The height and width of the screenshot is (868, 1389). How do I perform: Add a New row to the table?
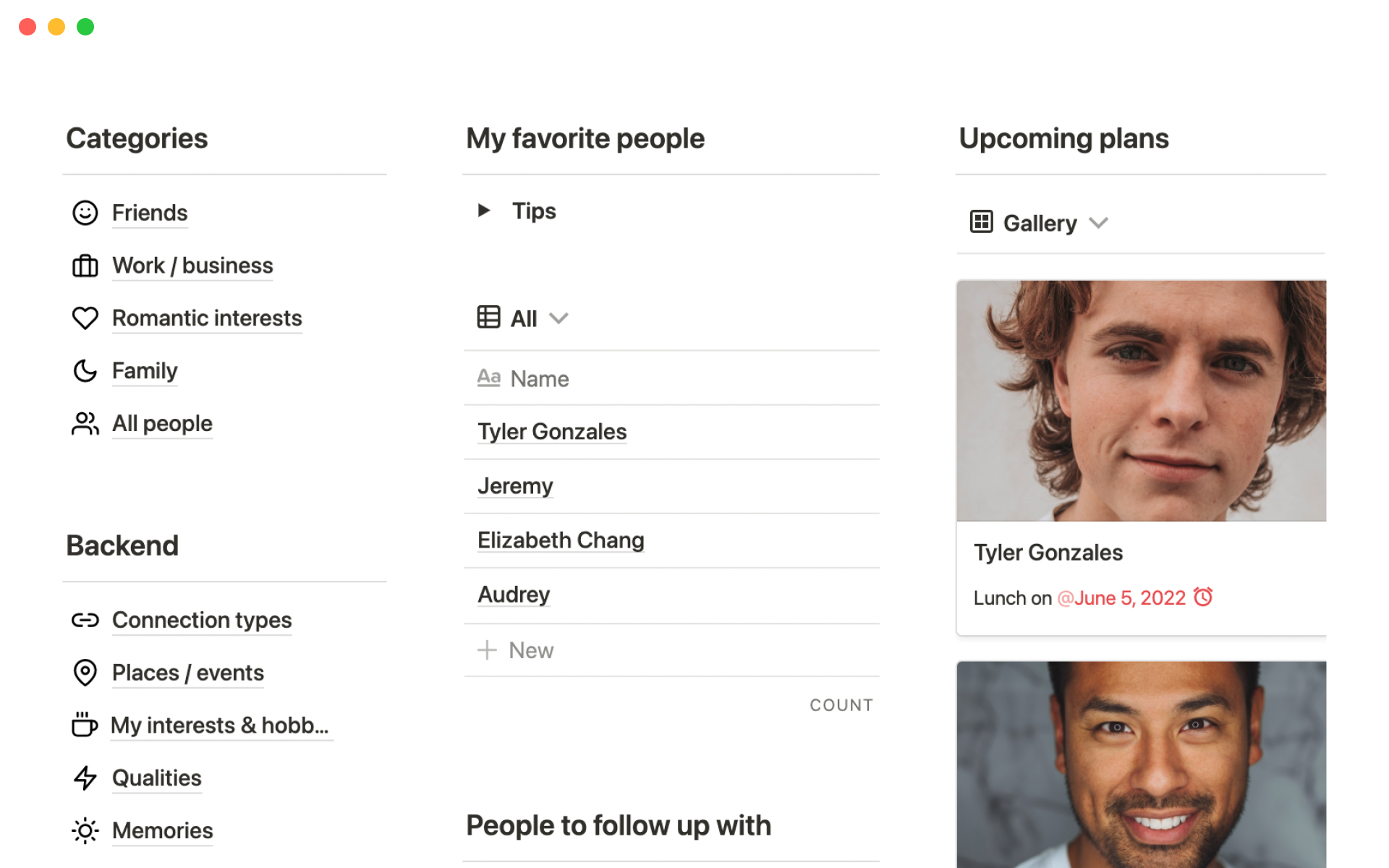tap(516, 650)
